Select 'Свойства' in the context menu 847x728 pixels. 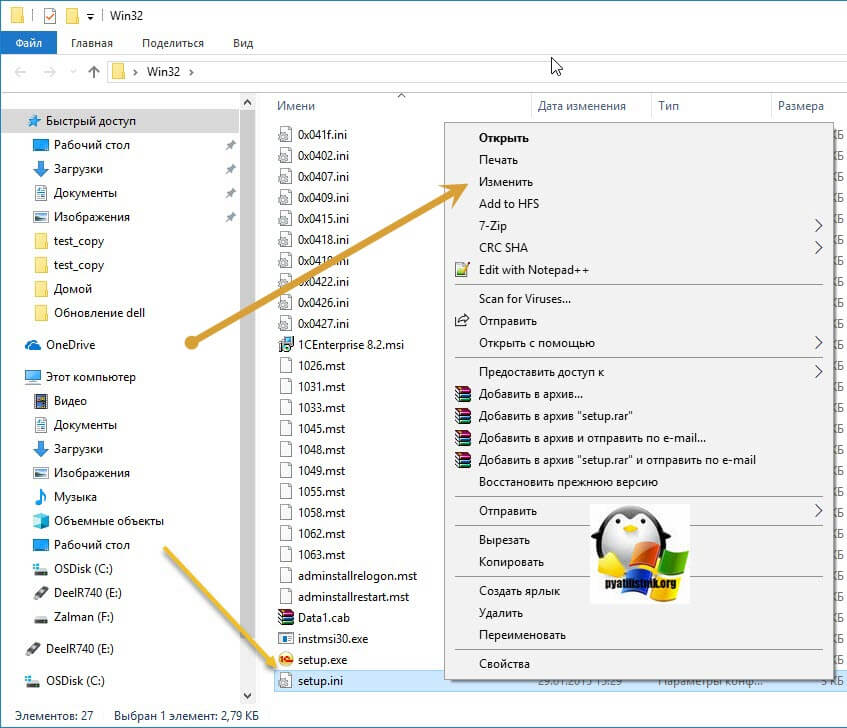504,664
